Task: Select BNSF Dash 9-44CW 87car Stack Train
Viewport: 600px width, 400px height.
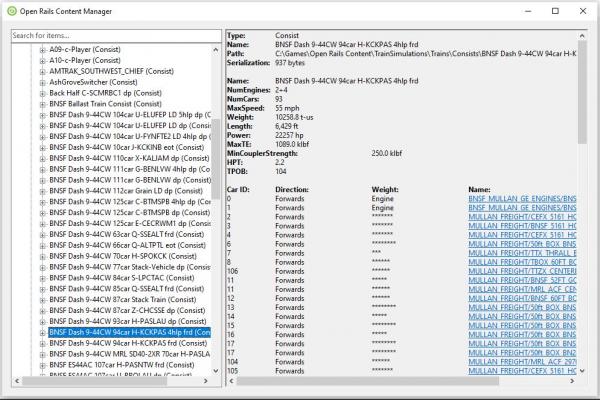Action: coord(122,299)
